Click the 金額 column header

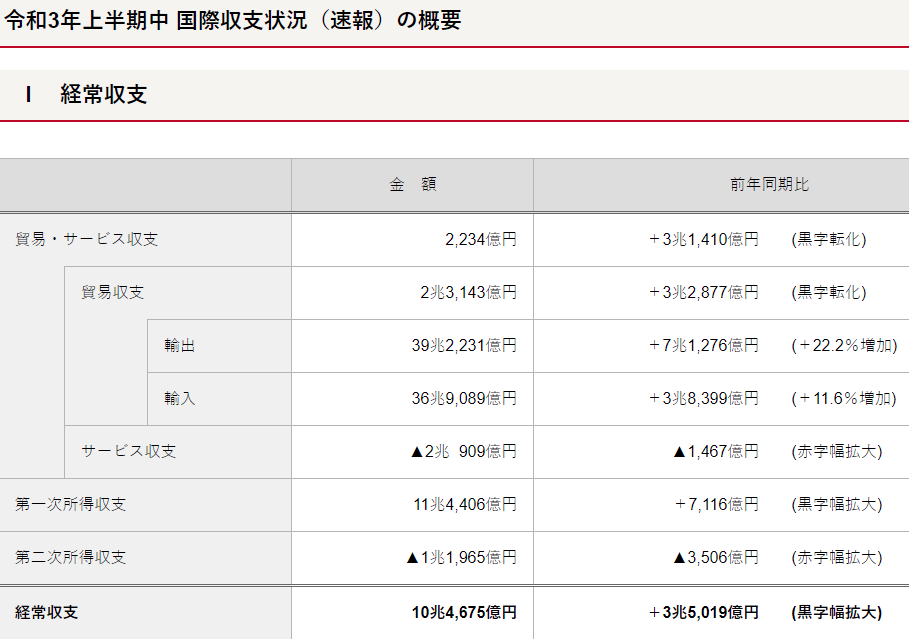click(412, 185)
